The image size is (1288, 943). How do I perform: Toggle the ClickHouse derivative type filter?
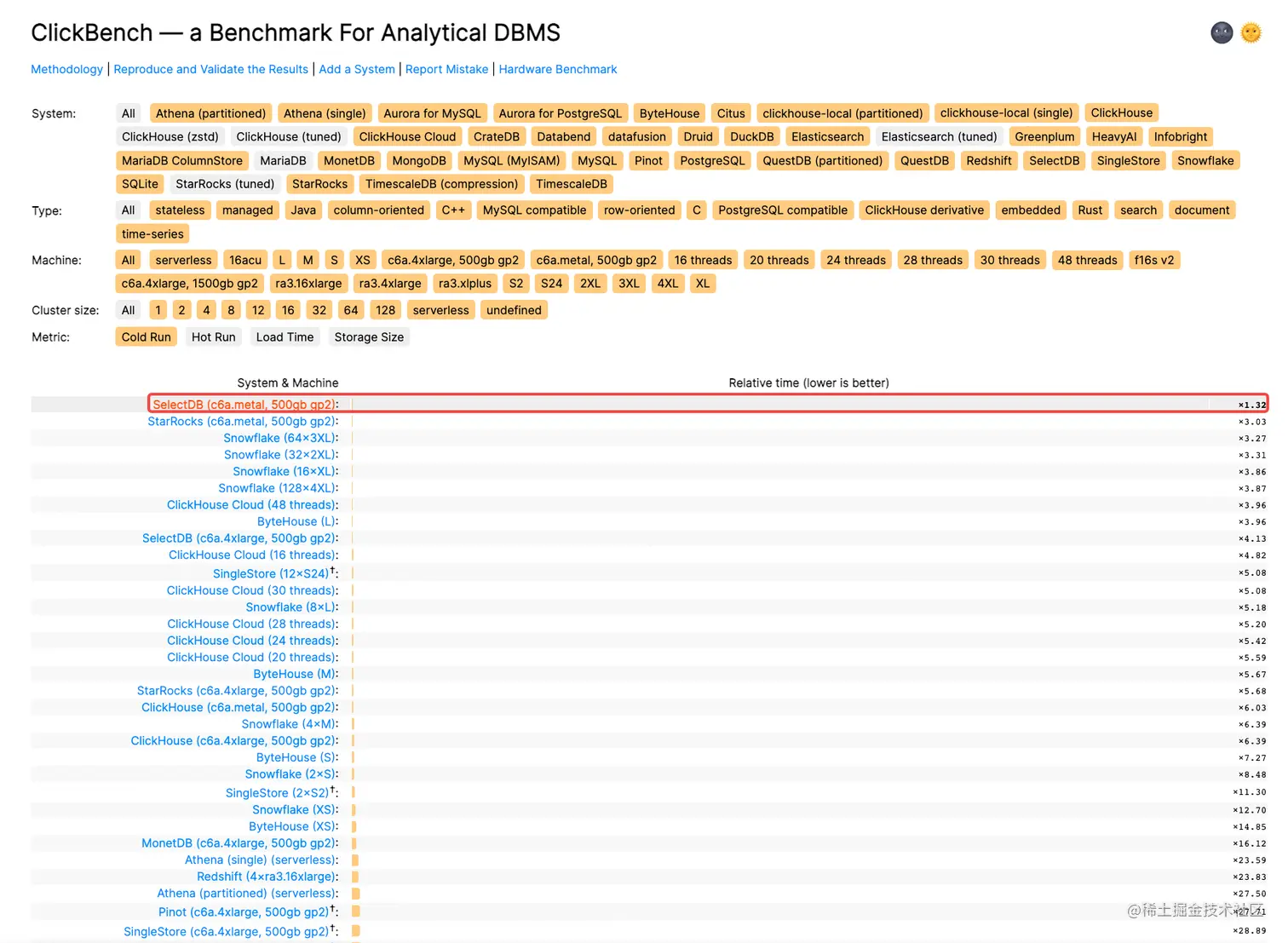pyautogui.click(x=924, y=210)
